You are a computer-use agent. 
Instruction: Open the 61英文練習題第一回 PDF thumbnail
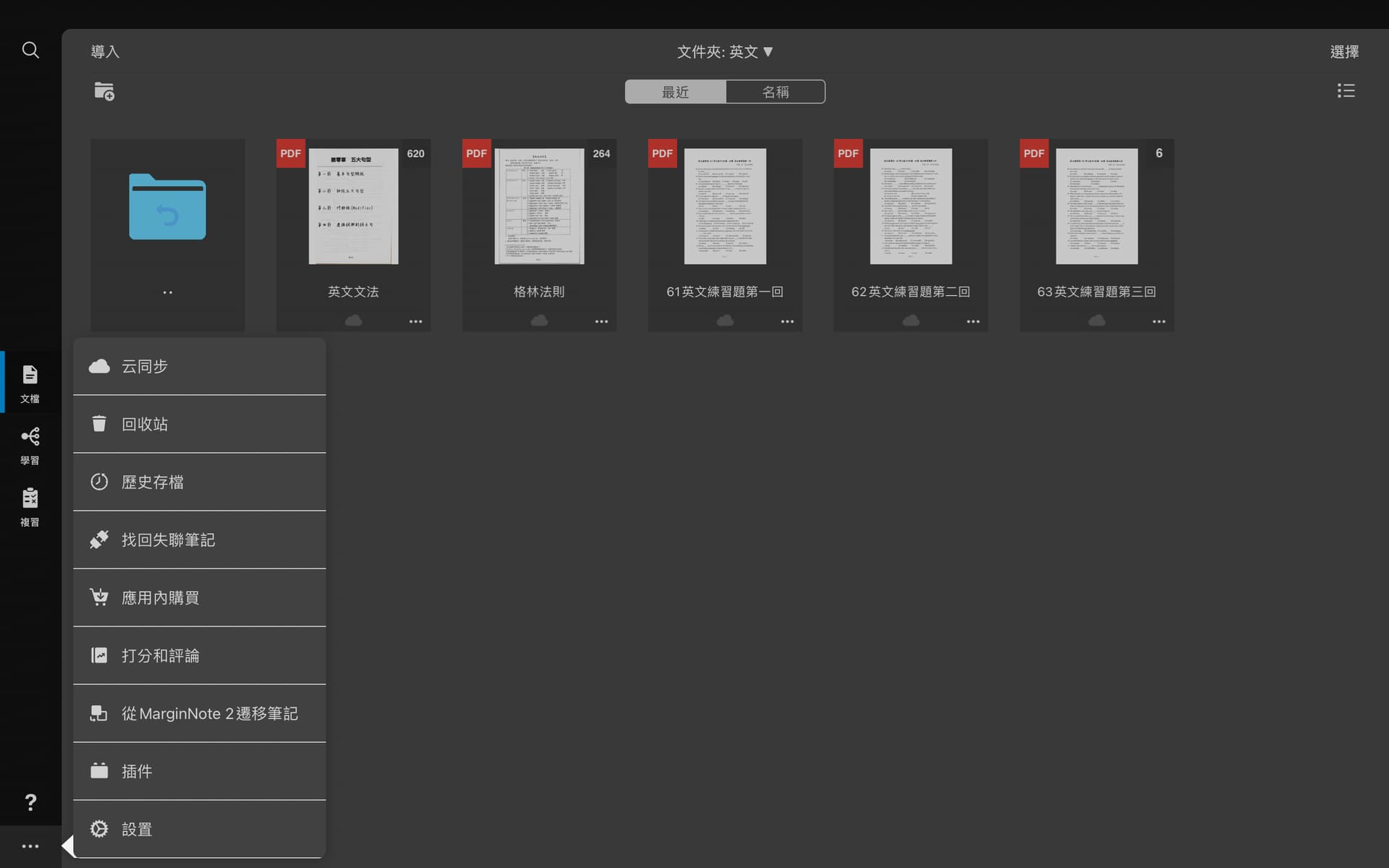pos(725,206)
